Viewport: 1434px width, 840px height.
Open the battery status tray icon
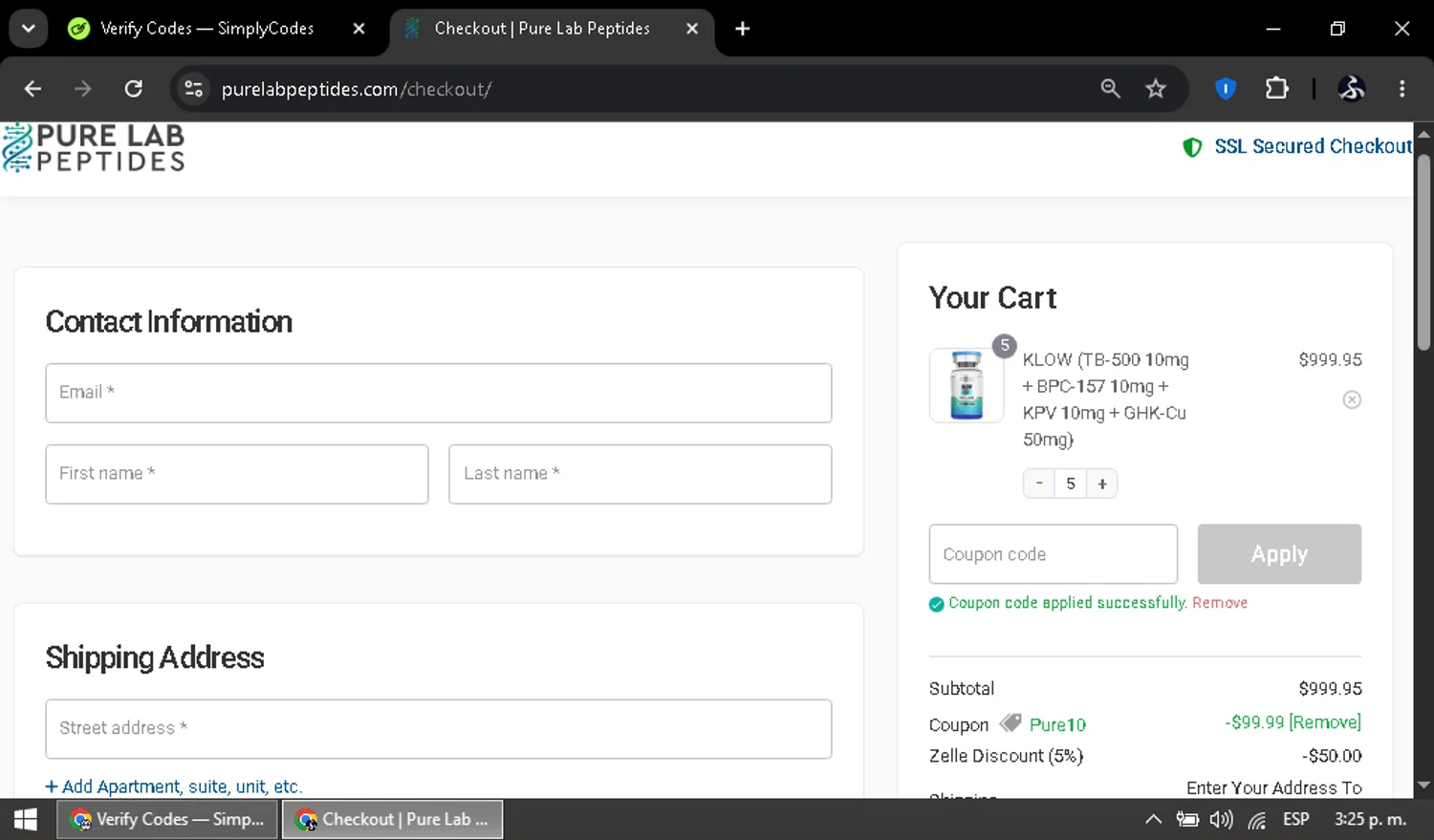point(1187,820)
